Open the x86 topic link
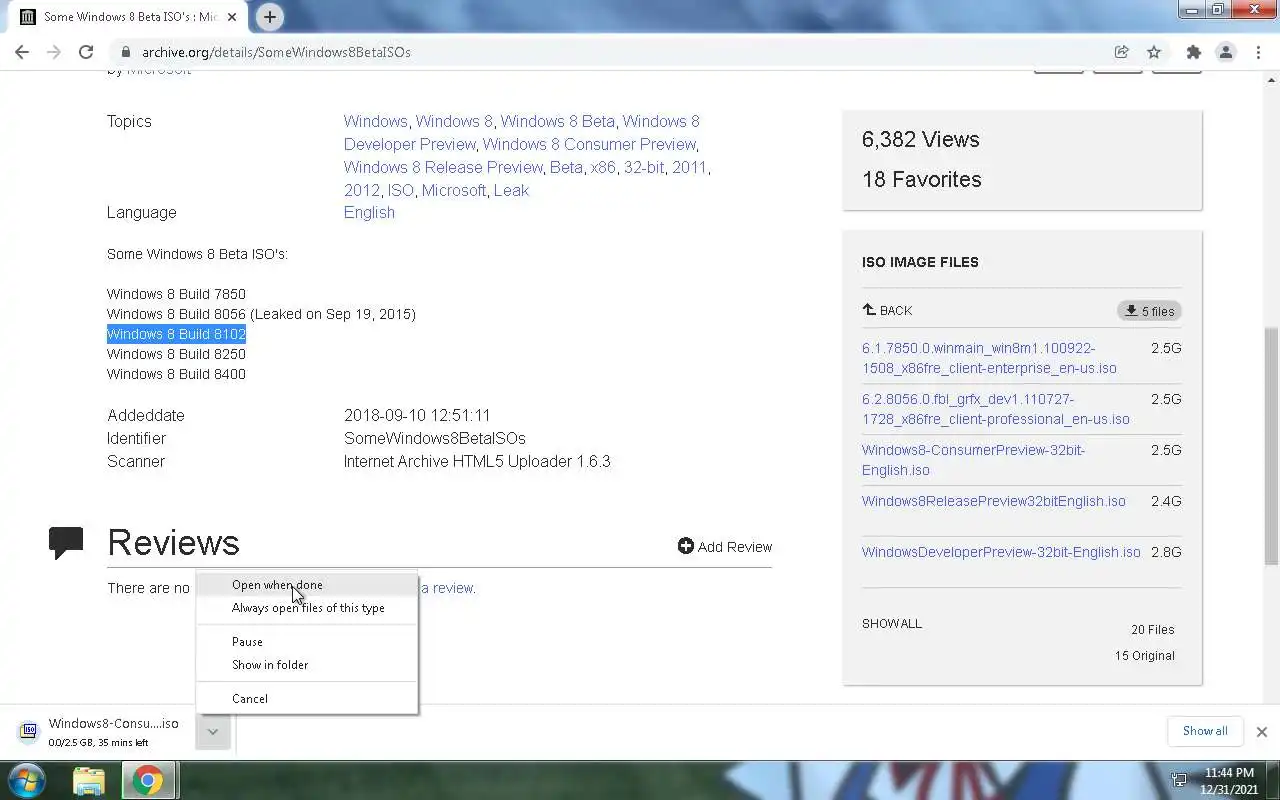 pos(603,167)
